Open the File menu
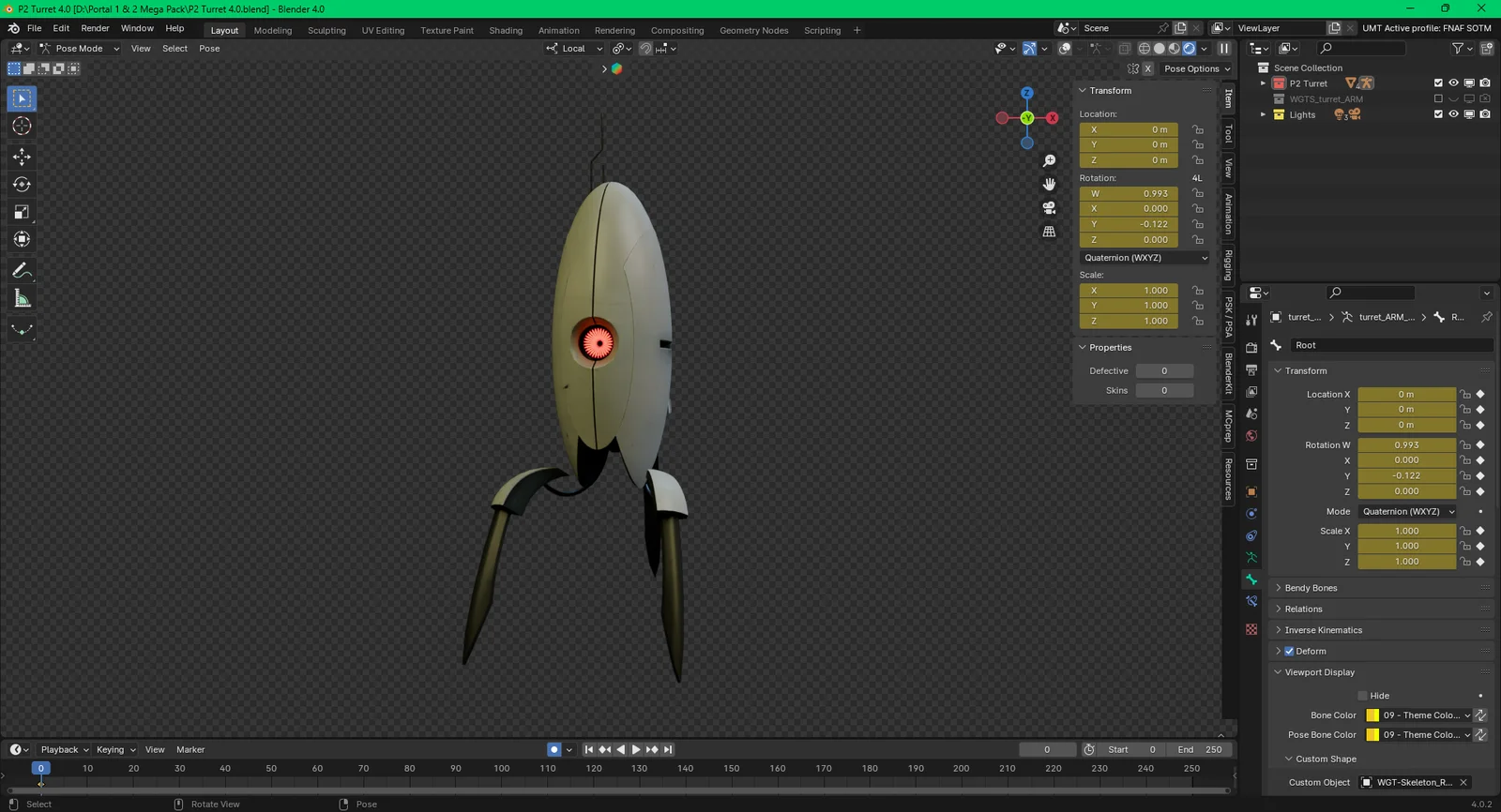This screenshot has height=812, width=1501. coord(34,28)
